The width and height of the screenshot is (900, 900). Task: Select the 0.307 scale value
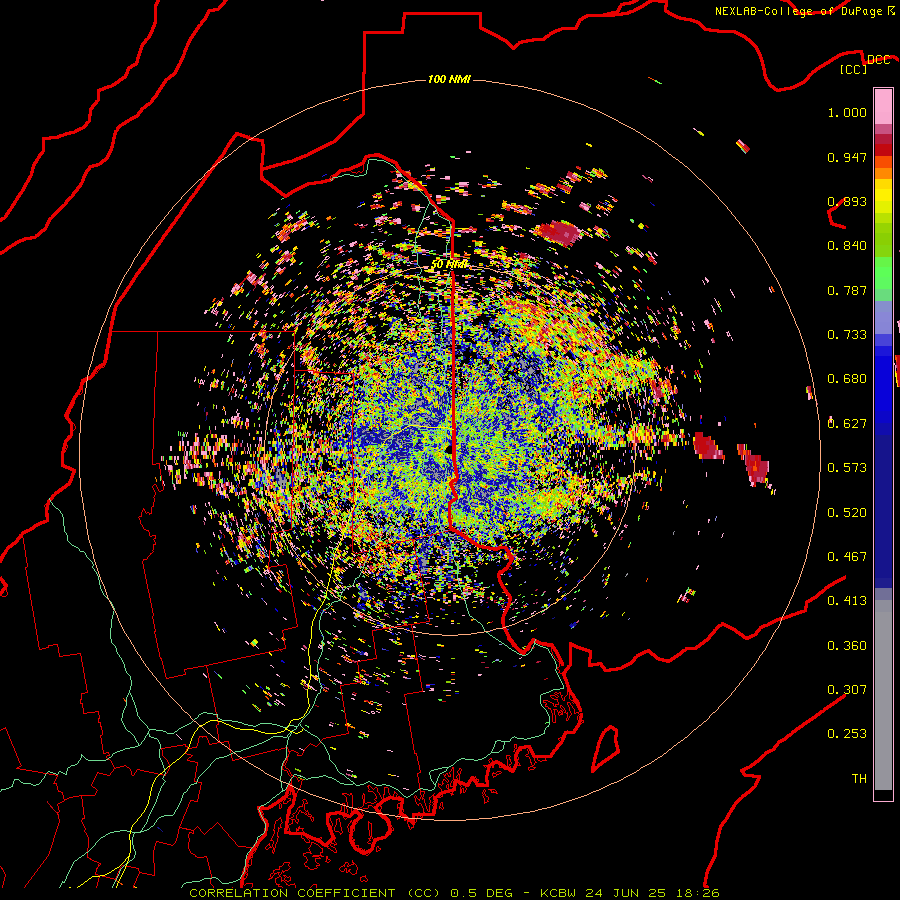point(847,690)
